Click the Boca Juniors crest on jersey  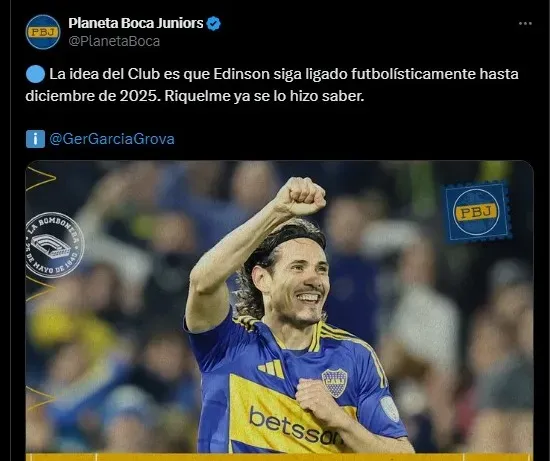coord(334,383)
